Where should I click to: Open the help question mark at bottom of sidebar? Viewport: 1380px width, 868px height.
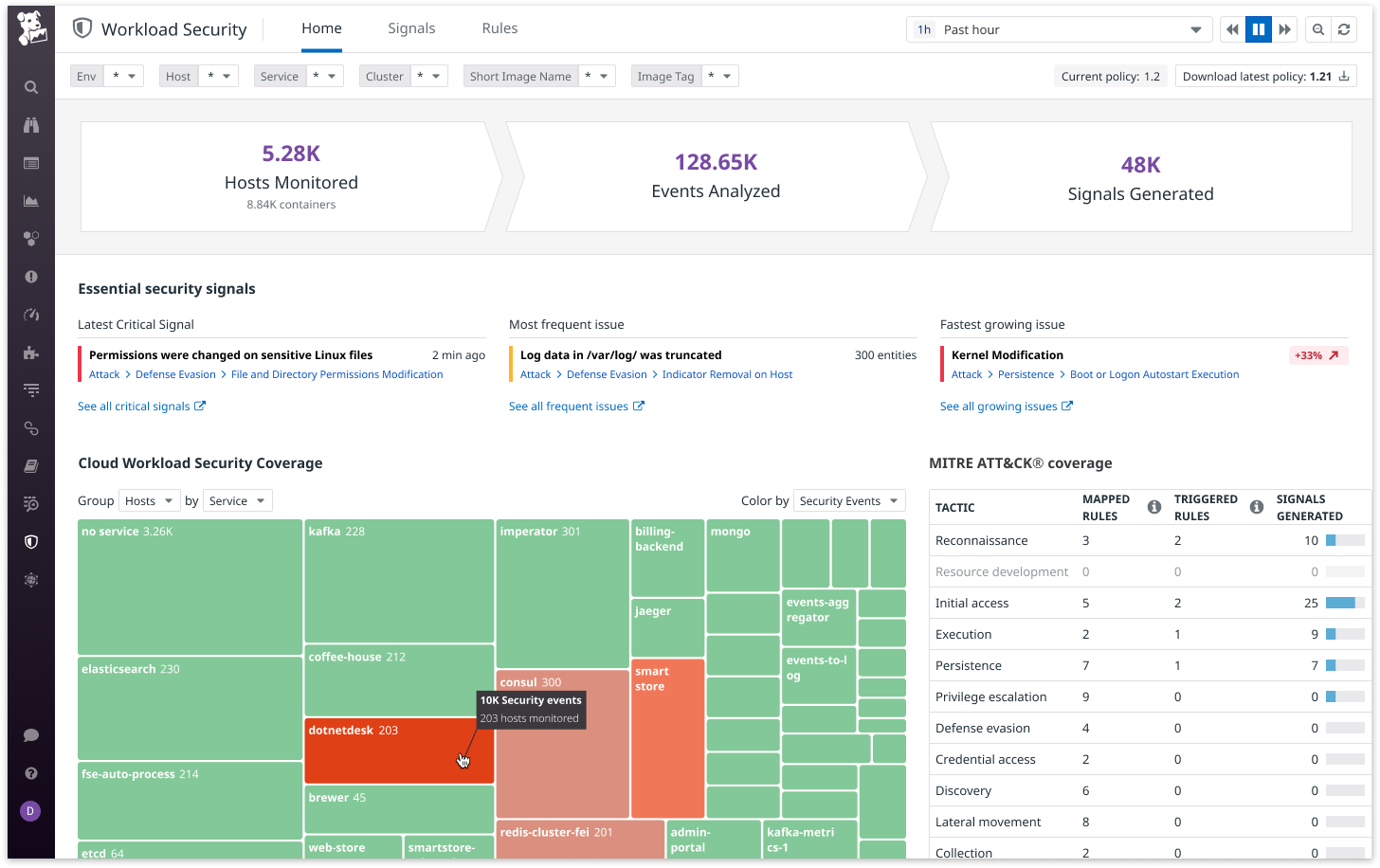coord(30,772)
